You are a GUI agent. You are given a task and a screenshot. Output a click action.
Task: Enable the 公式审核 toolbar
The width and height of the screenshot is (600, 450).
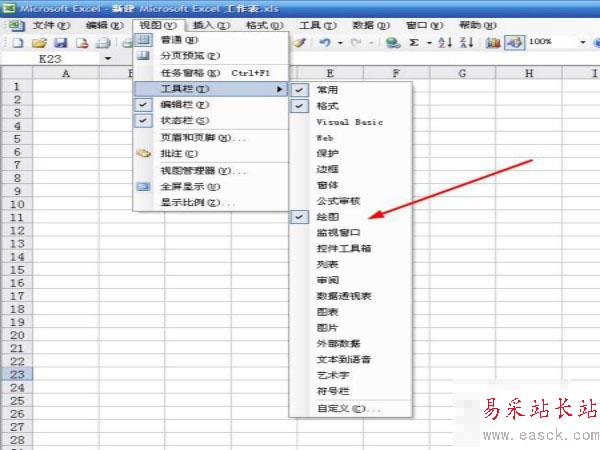pos(351,201)
